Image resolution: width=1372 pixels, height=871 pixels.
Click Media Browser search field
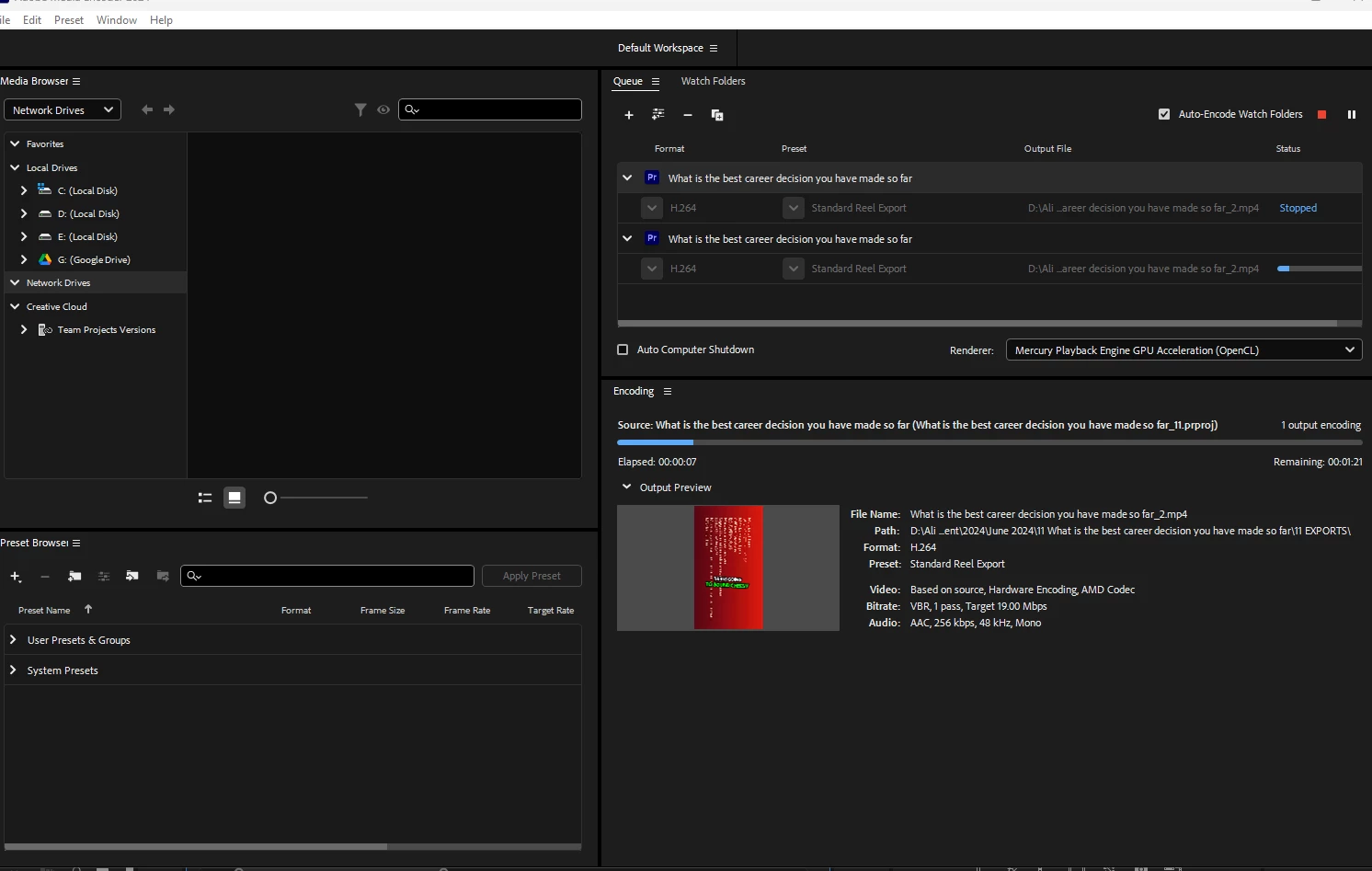pos(490,109)
